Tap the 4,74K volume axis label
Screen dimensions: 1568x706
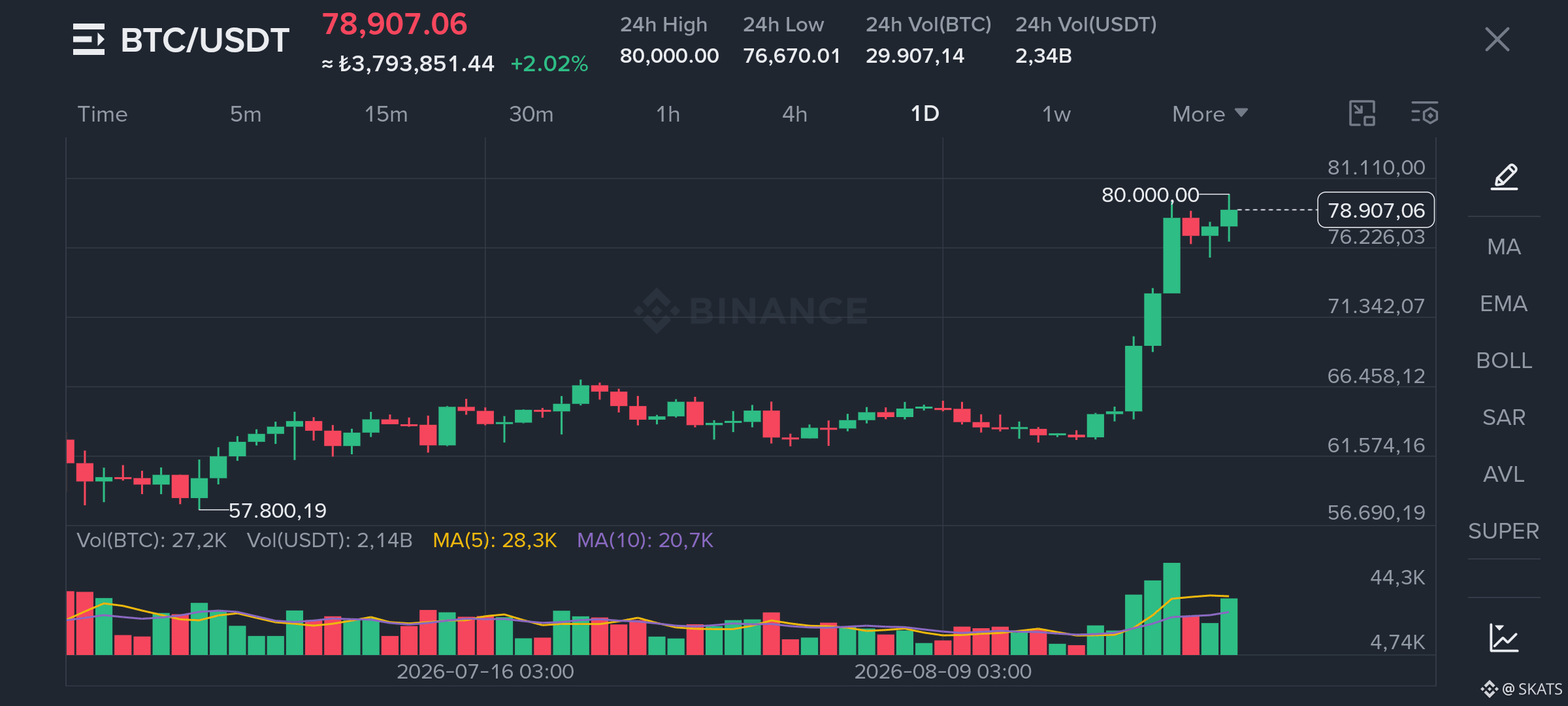(x=1397, y=642)
